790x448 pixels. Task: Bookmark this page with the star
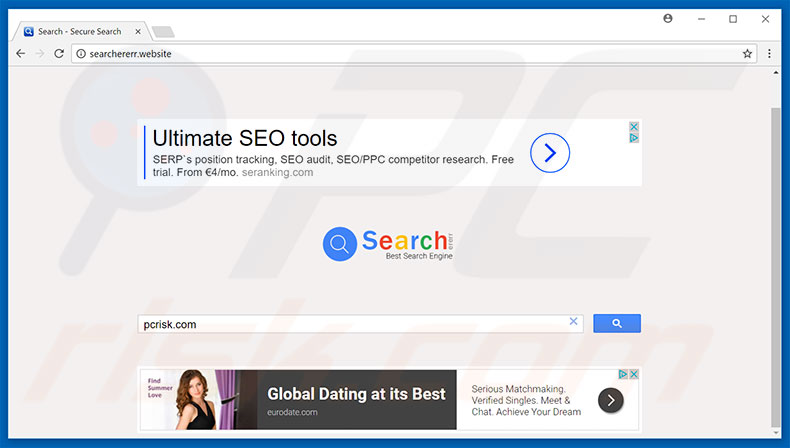747,53
